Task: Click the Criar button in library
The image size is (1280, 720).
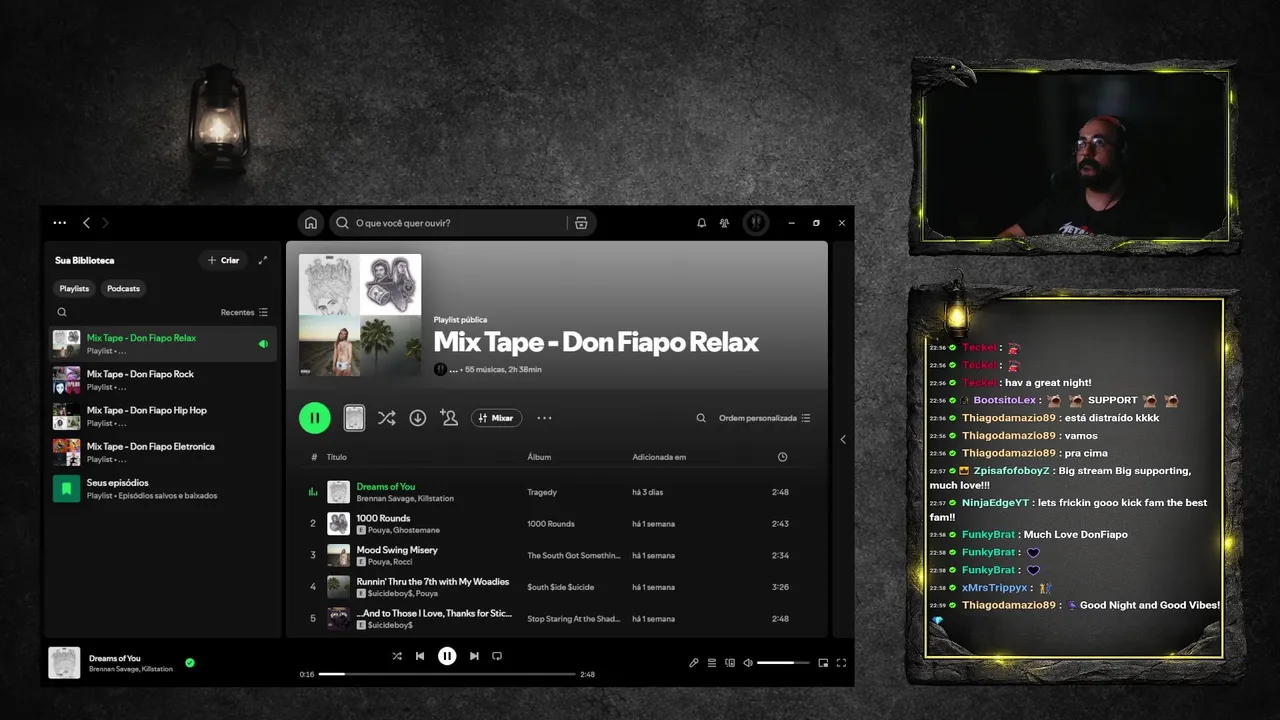Action: coord(223,260)
